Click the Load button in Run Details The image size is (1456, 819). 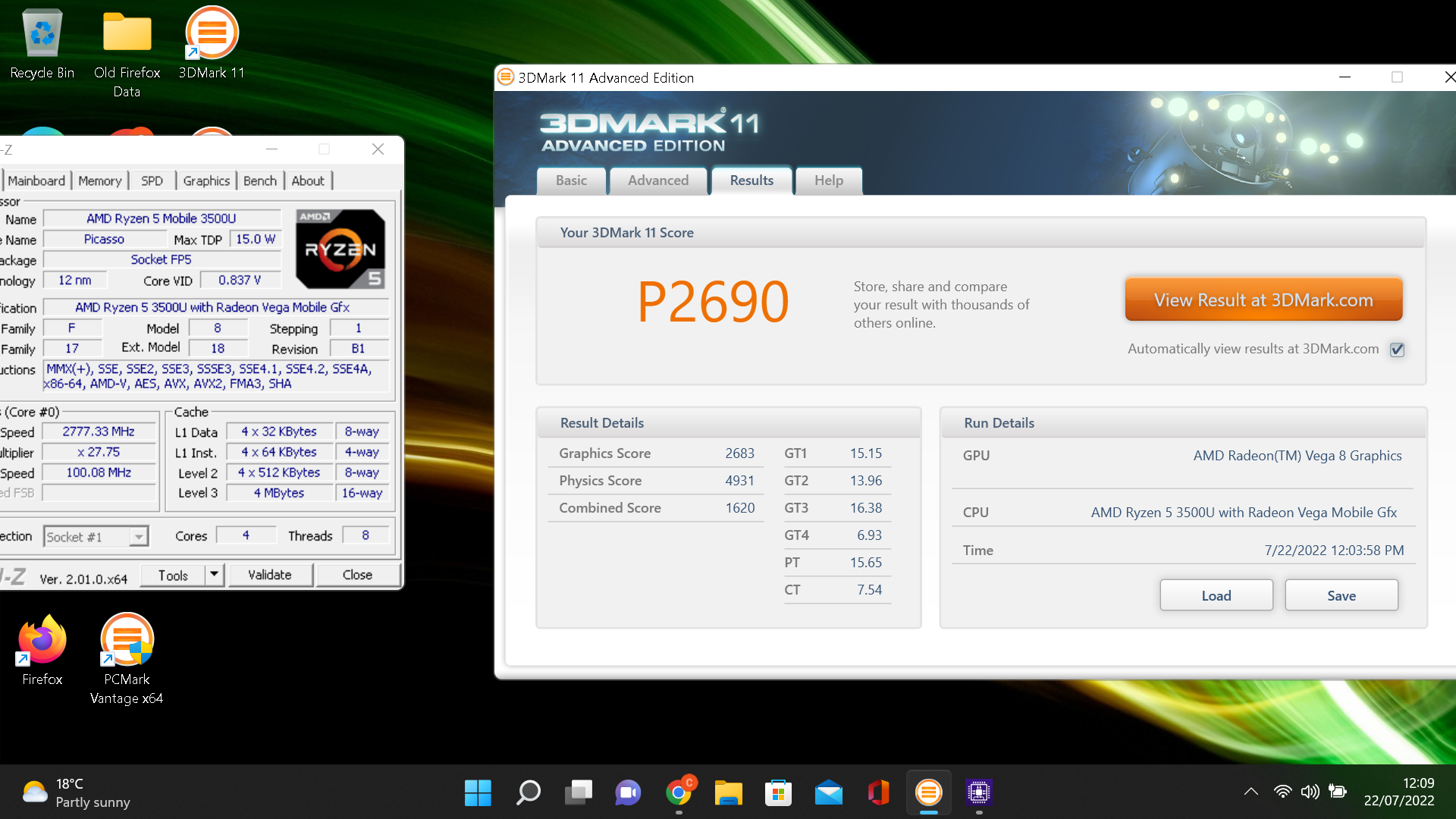1216,595
